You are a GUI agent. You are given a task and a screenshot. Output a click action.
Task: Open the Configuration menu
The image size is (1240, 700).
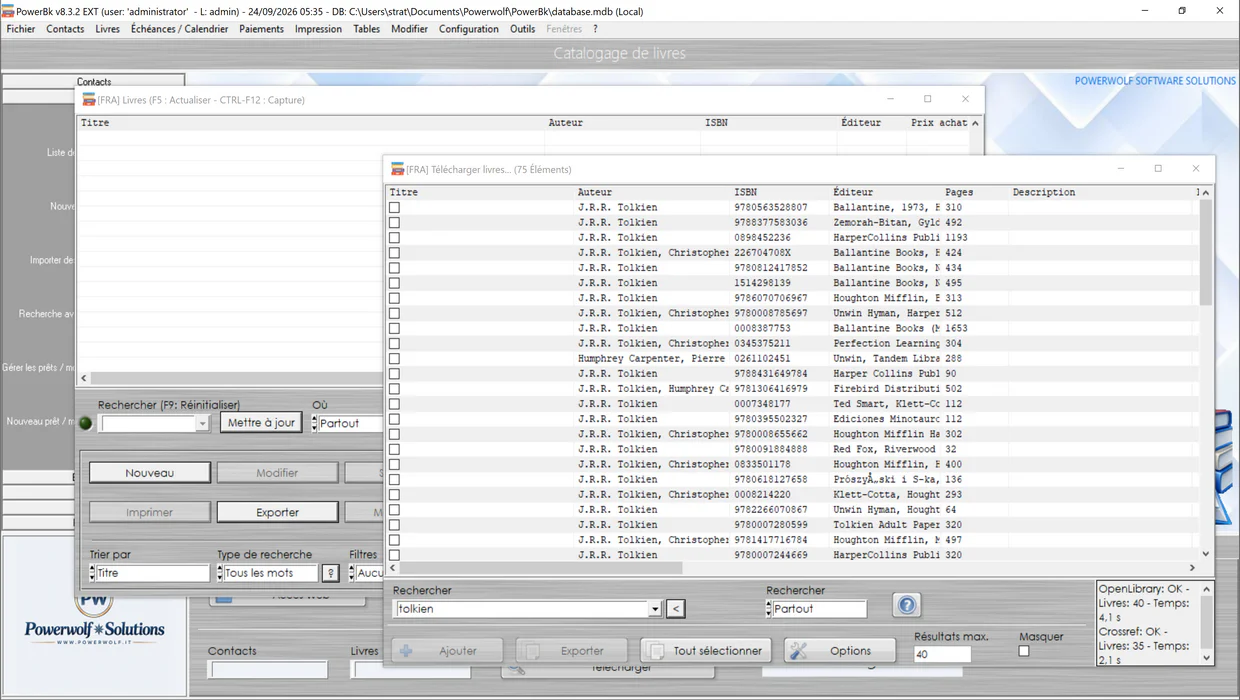click(468, 29)
